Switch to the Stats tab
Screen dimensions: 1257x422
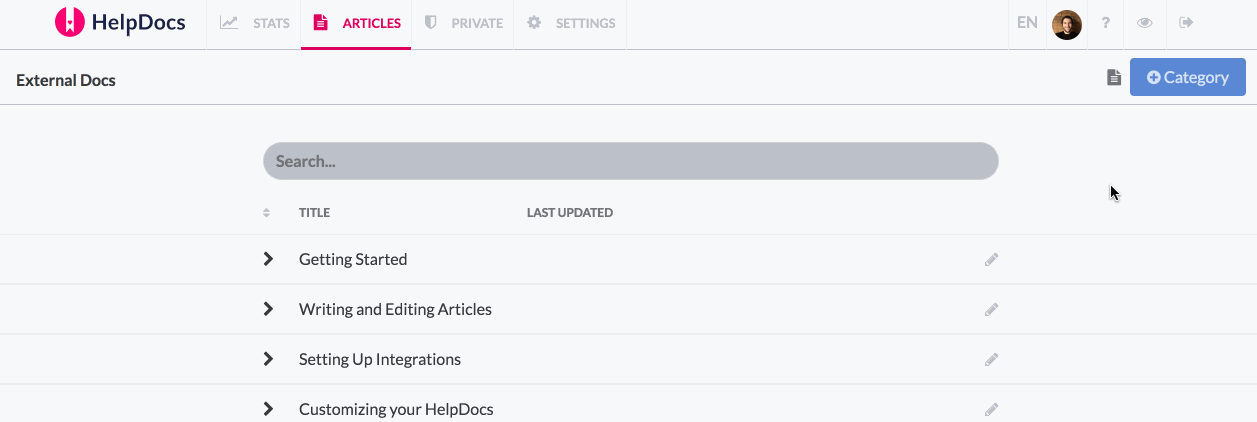click(x=254, y=23)
